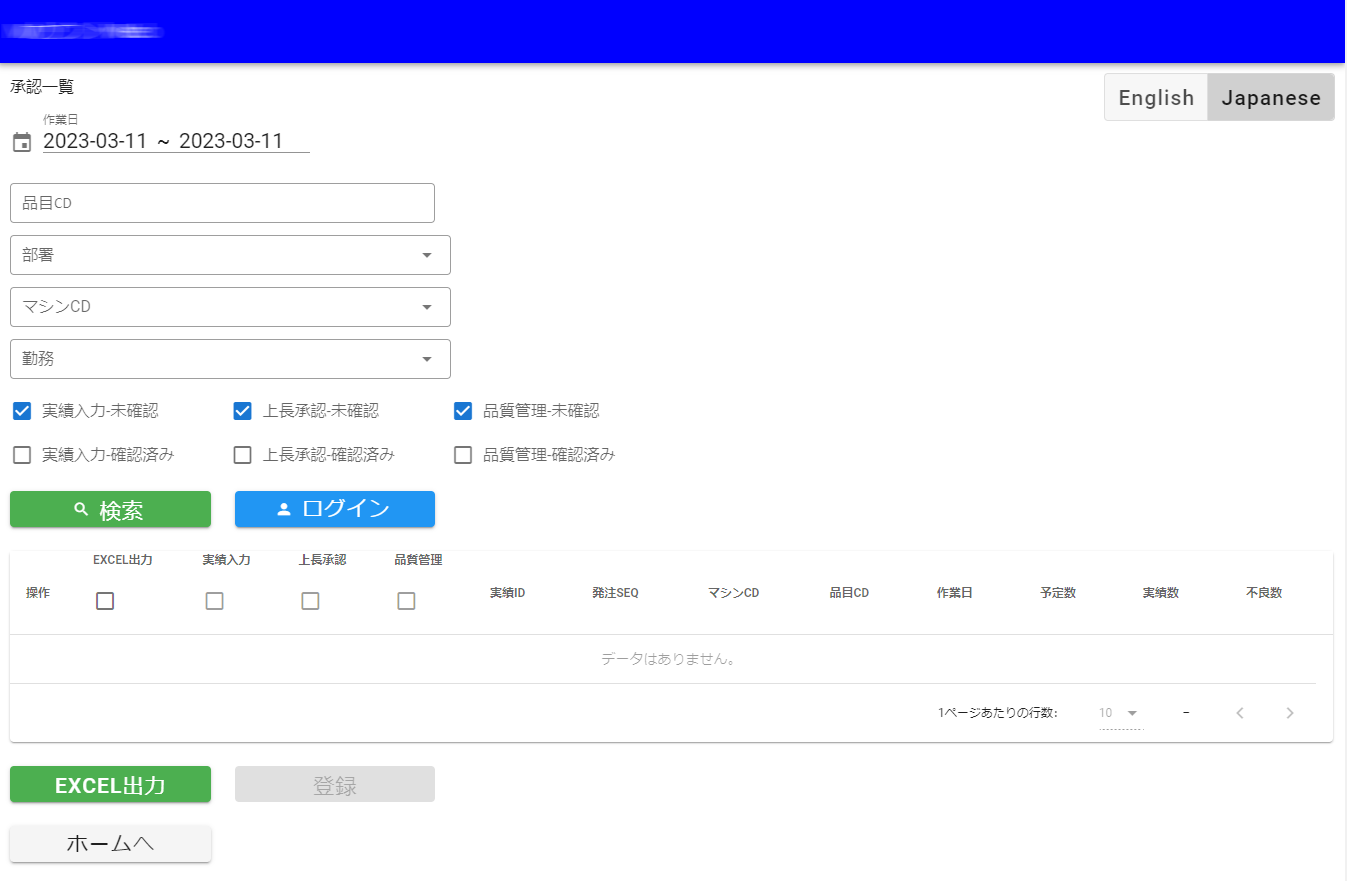
Task: Select the Japanese language tab
Action: pyautogui.click(x=1271, y=98)
